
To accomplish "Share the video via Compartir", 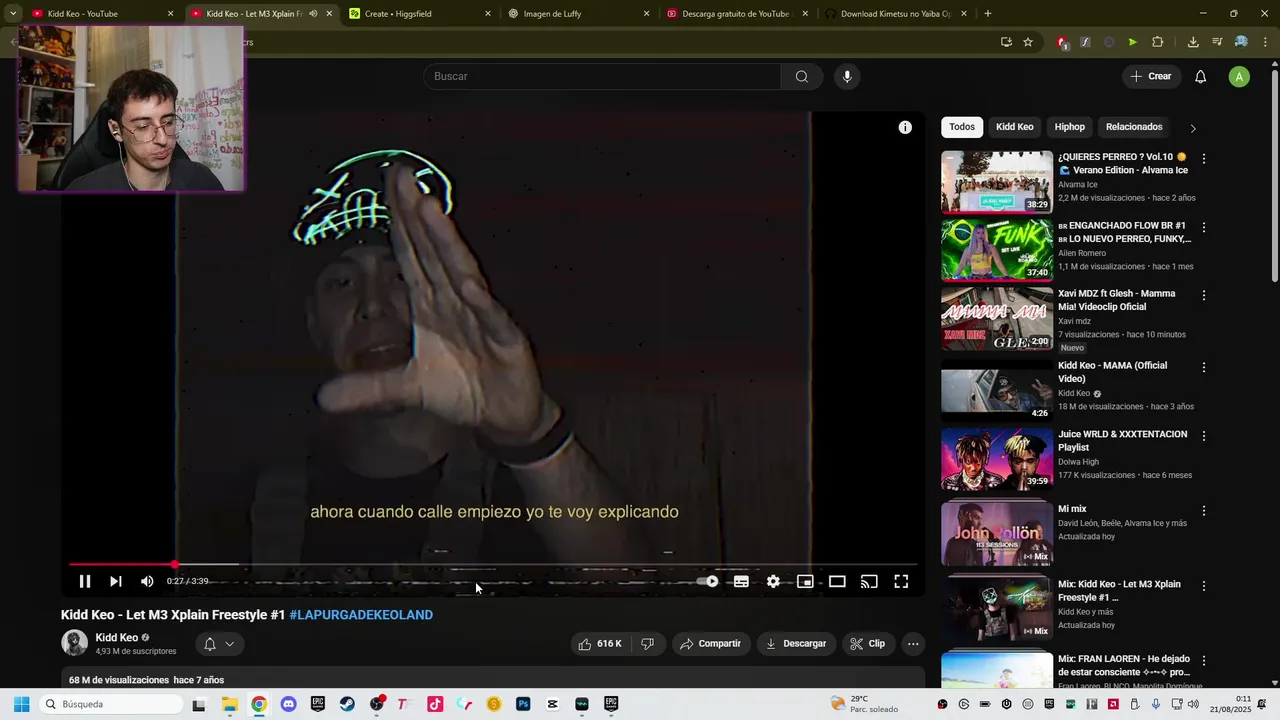I will pos(711,644).
